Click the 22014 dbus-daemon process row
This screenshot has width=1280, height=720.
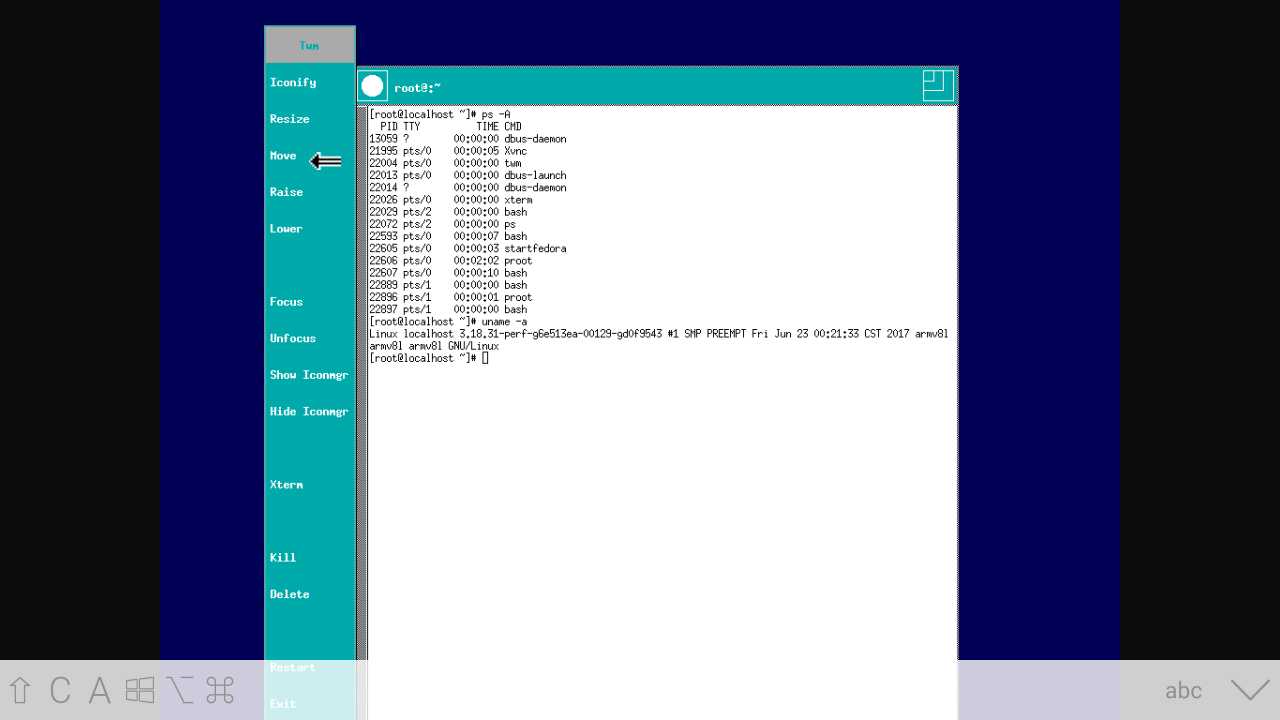(468, 187)
